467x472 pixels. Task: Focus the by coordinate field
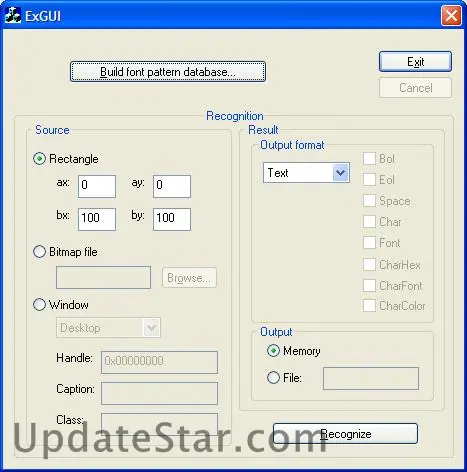tap(172, 219)
